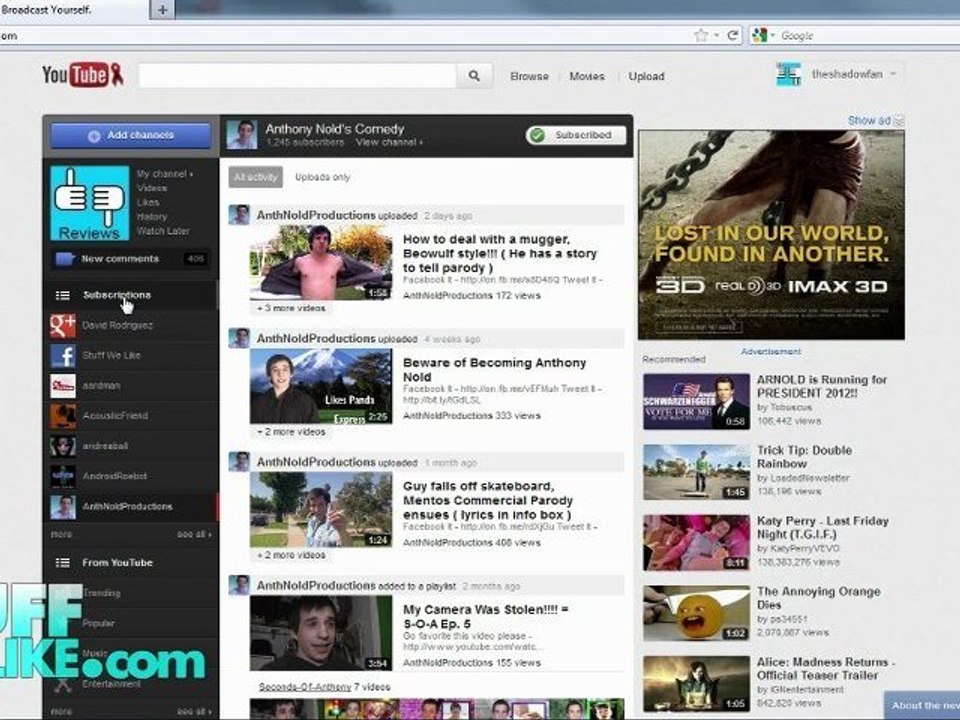Select the Uploads only filter

pos(323,177)
